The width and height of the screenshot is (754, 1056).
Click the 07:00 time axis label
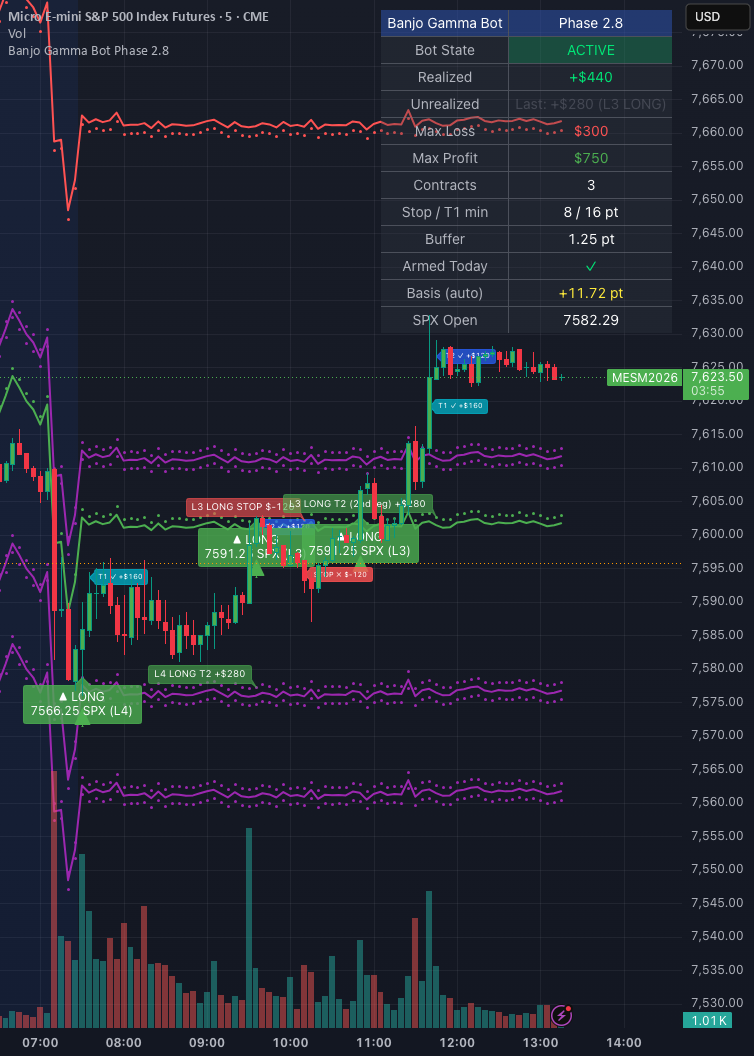(40, 1043)
